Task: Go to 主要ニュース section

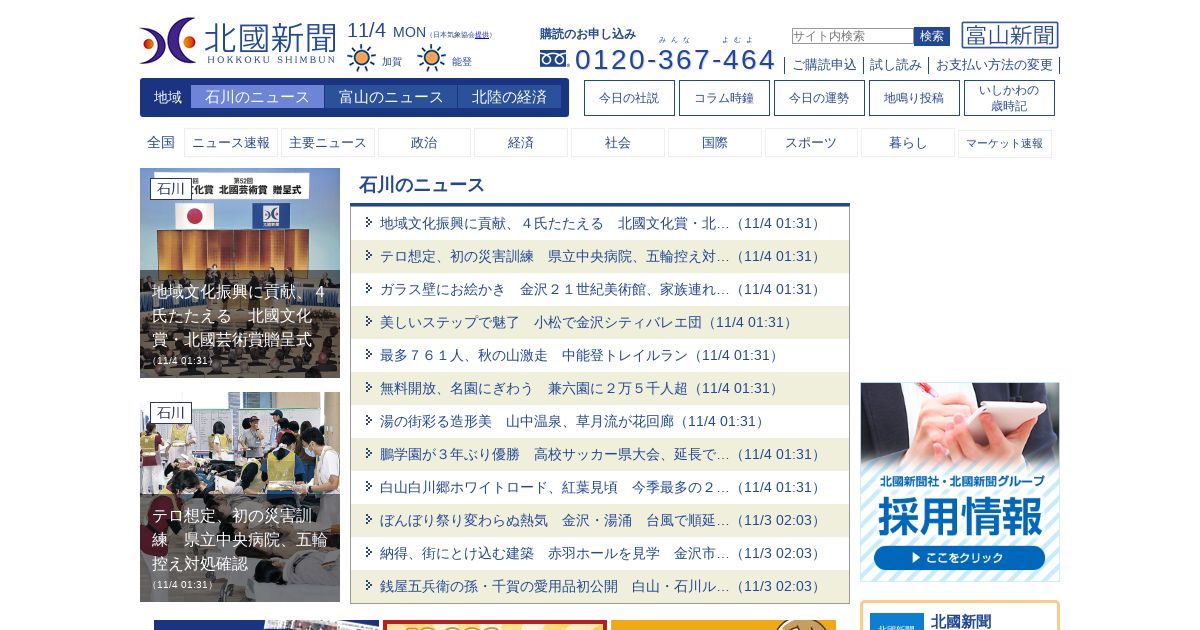Action: tap(328, 143)
